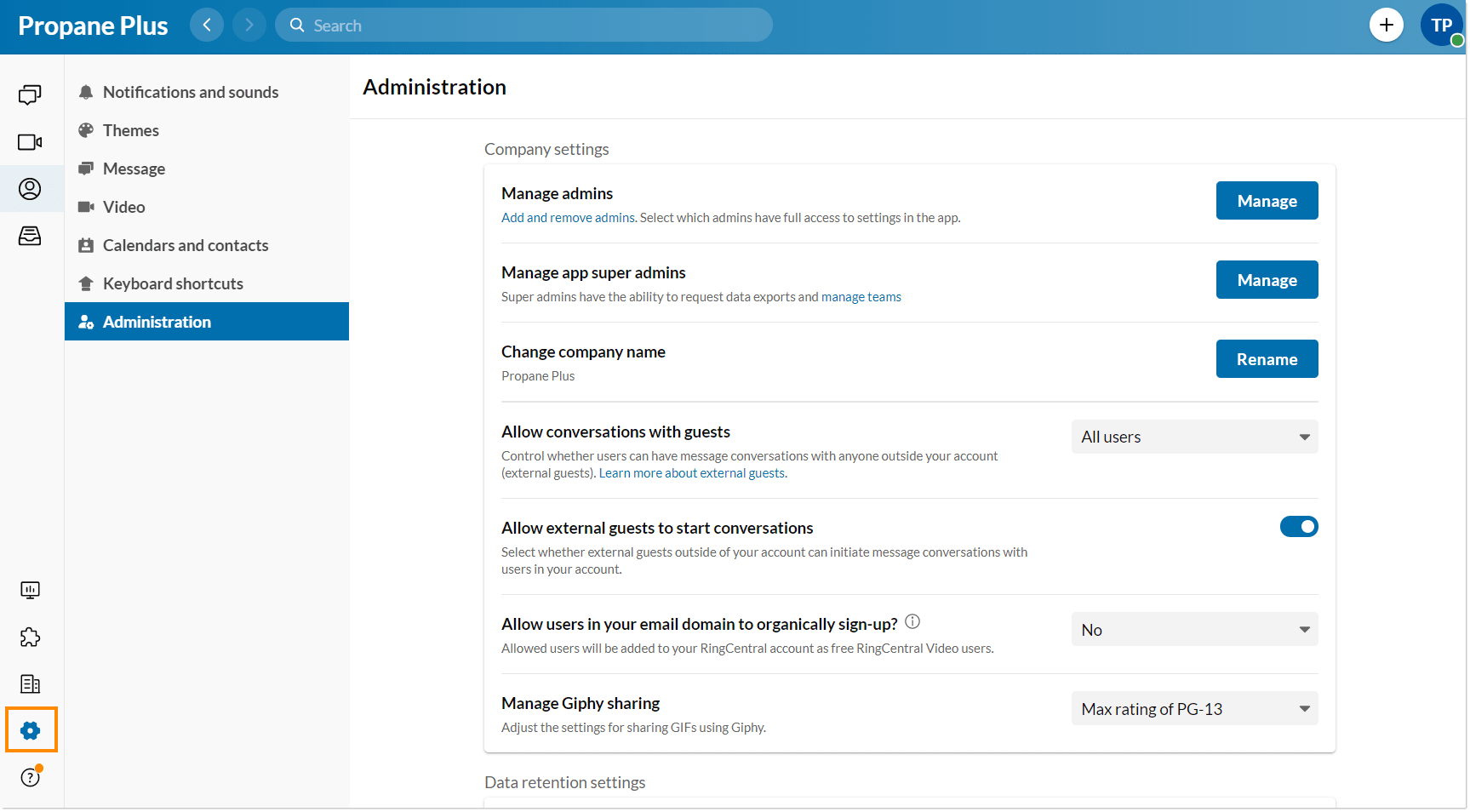Follow the Learn more about external guests link
This screenshot has height=812, width=1470.
click(691, 472)
